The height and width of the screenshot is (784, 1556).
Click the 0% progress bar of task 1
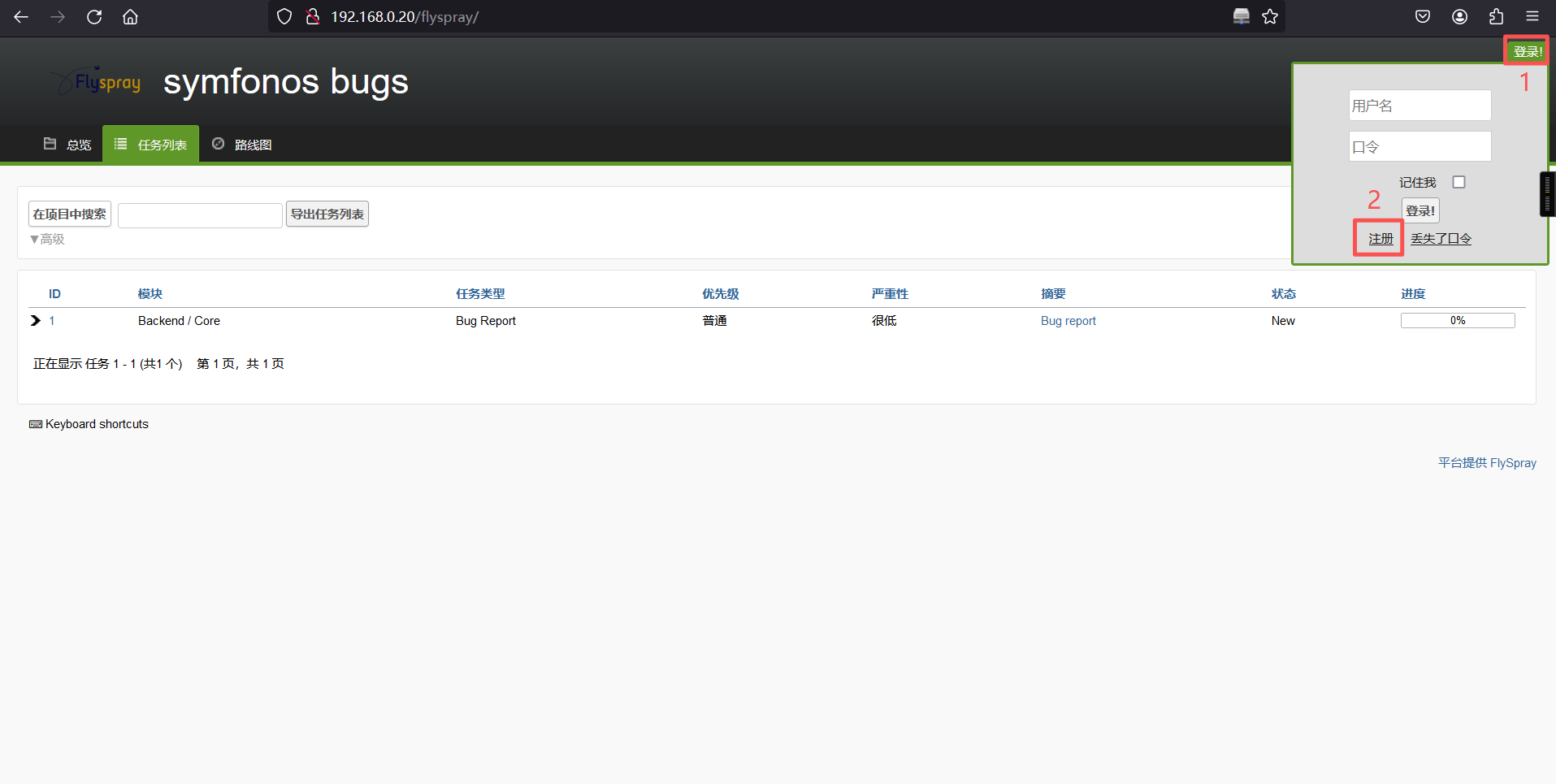click(1458, 321)
